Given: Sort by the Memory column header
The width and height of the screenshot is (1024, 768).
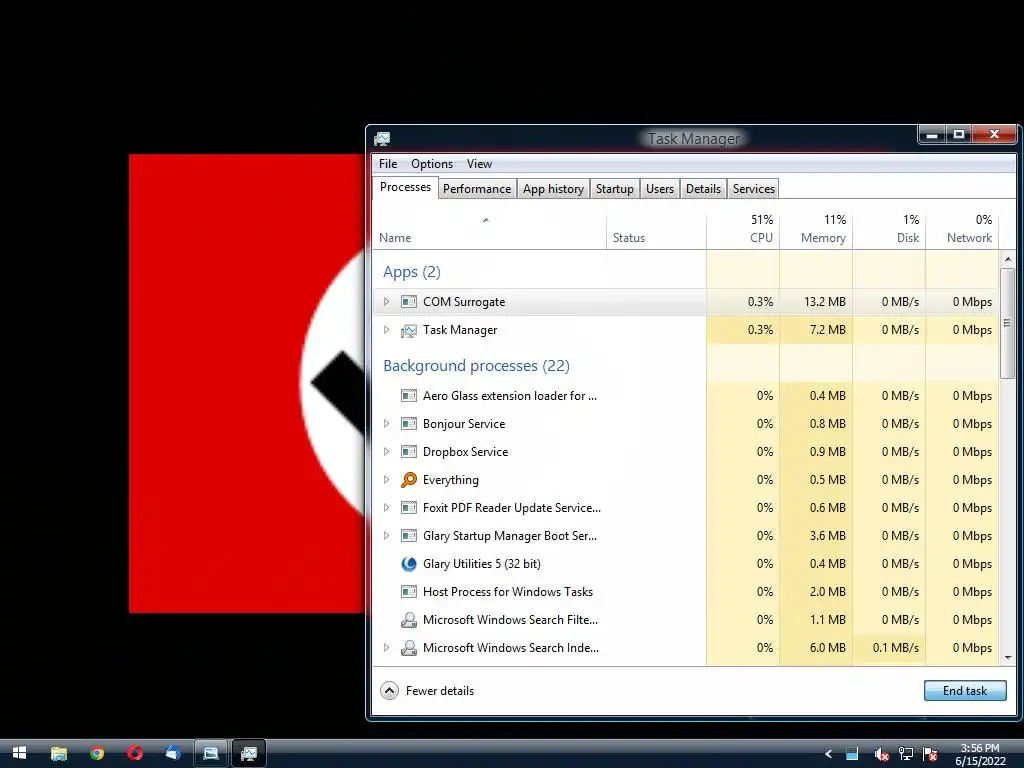Looking at the screenshot, I should [x=816, y=231].
